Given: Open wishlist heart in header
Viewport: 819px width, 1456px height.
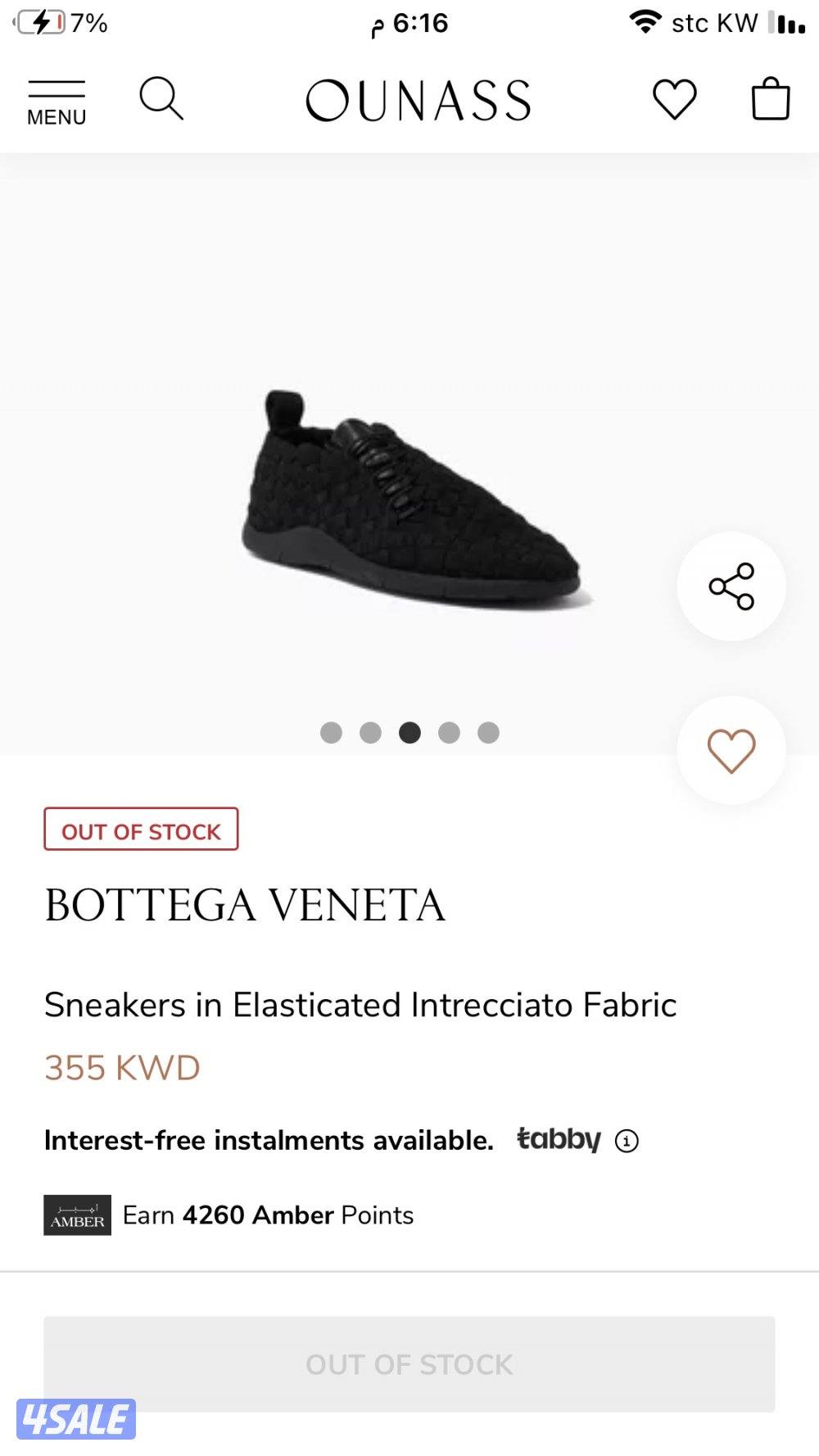Looking at the screenshot, I should 674,100.
